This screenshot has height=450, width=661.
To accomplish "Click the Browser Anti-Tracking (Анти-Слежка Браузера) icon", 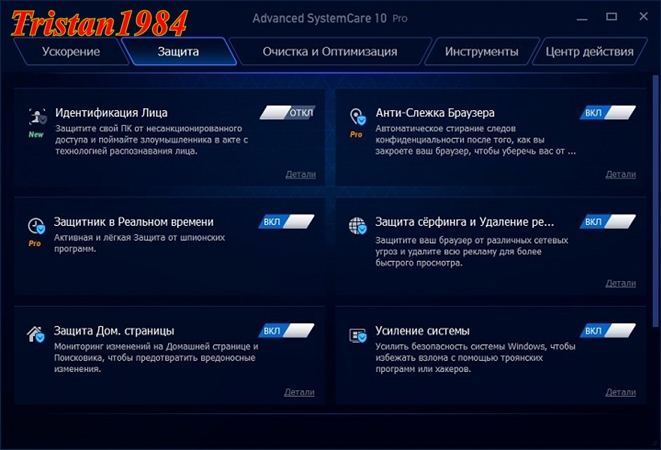I will (x=357, y=116).
